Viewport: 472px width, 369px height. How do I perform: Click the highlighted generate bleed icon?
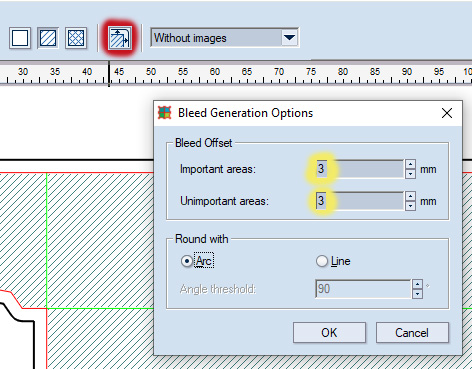click(x=119, y=38)
